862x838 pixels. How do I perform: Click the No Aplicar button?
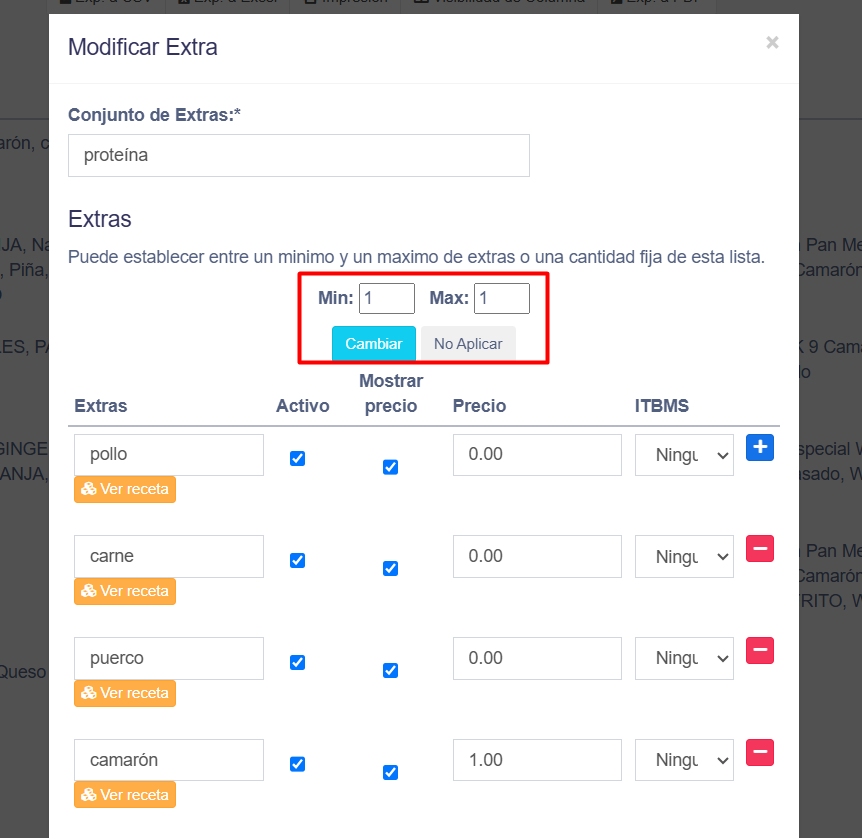[468, 344]
